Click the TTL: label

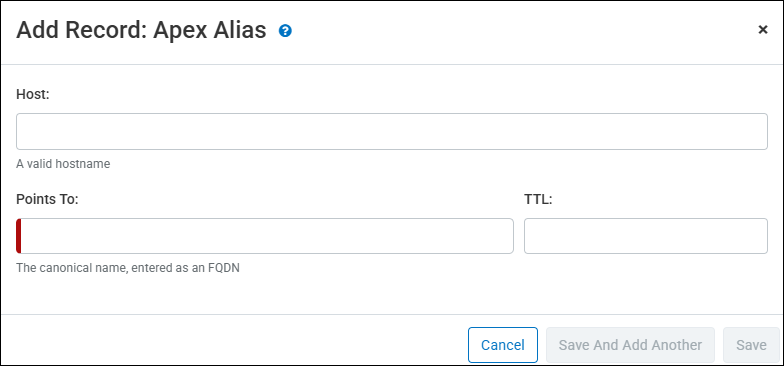pyautogui.click(x=538, y=200)
